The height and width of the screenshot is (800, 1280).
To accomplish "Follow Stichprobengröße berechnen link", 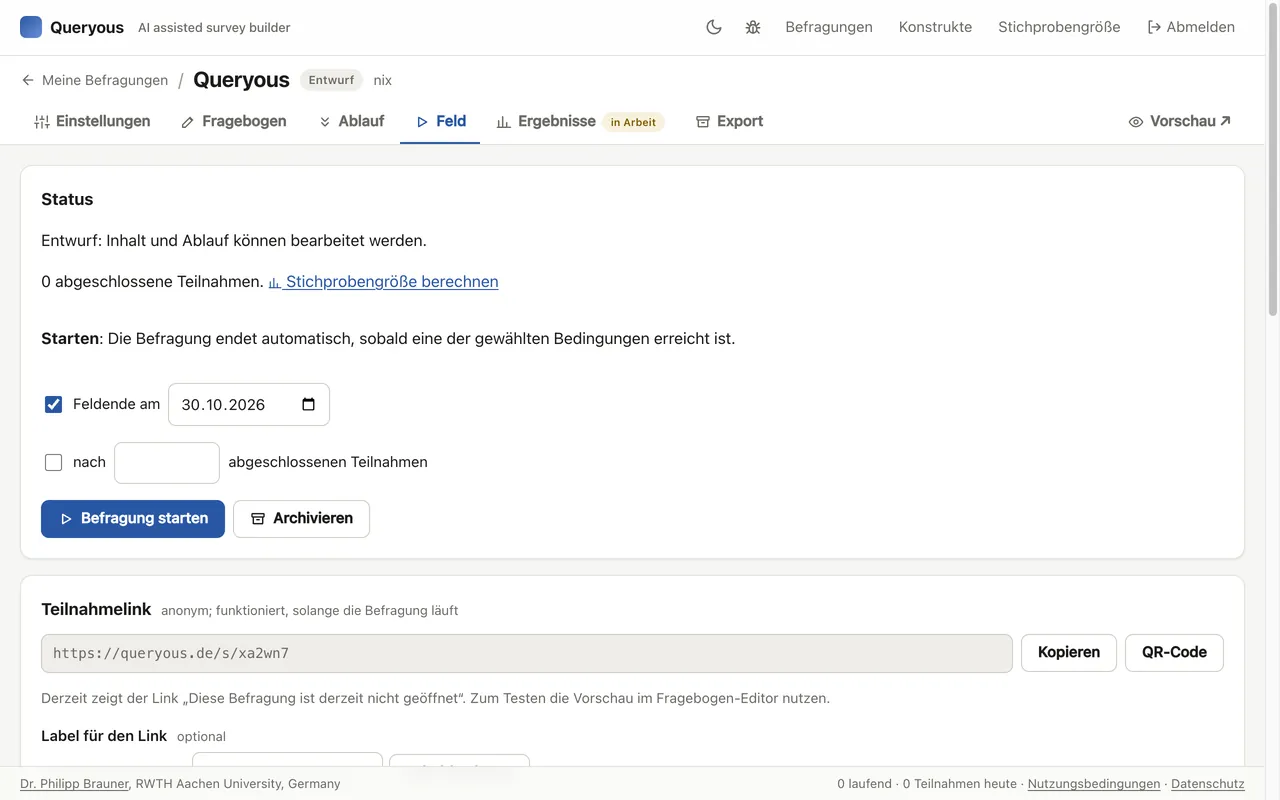I will pyautogui.click(x=383, y=282).
